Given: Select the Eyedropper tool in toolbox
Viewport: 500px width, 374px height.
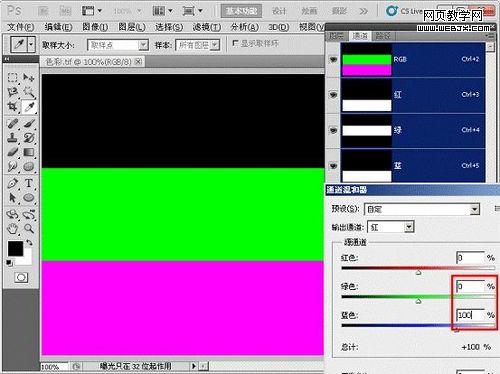Looking at the screenshot, I should [29, 107].
